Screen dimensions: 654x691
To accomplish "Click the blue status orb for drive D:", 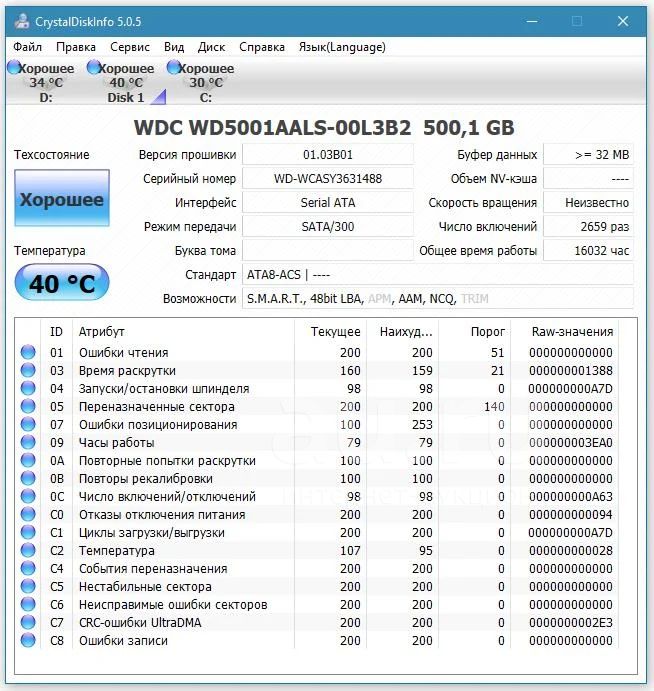I will 14,67.
